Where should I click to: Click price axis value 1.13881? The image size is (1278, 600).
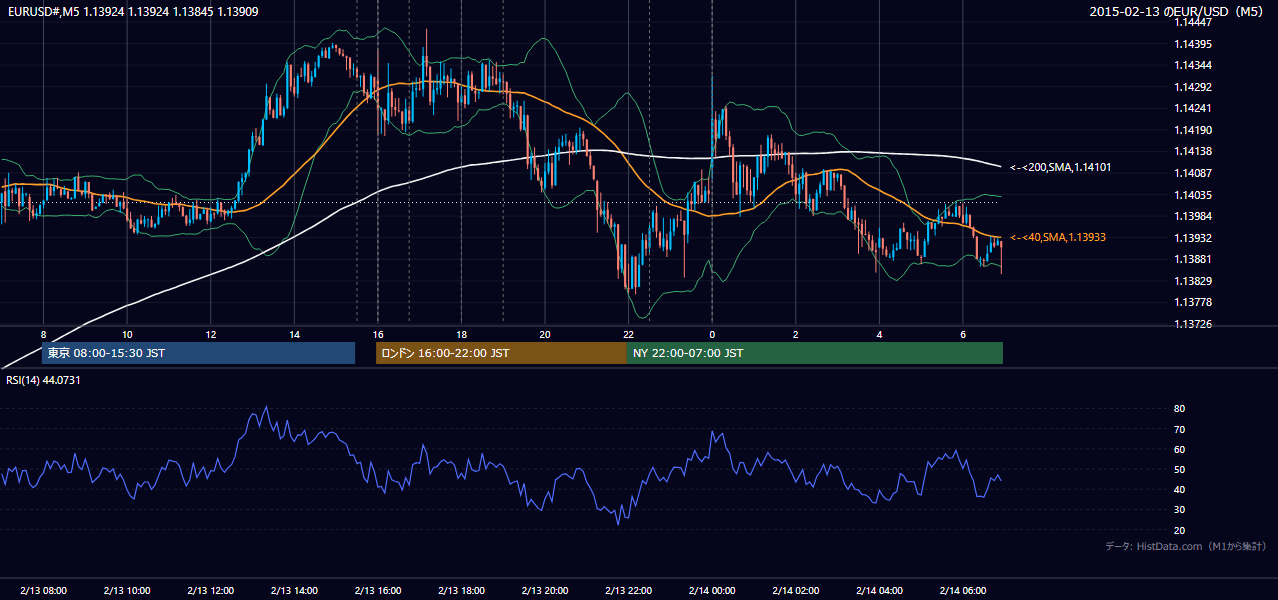pos(1195,259)
